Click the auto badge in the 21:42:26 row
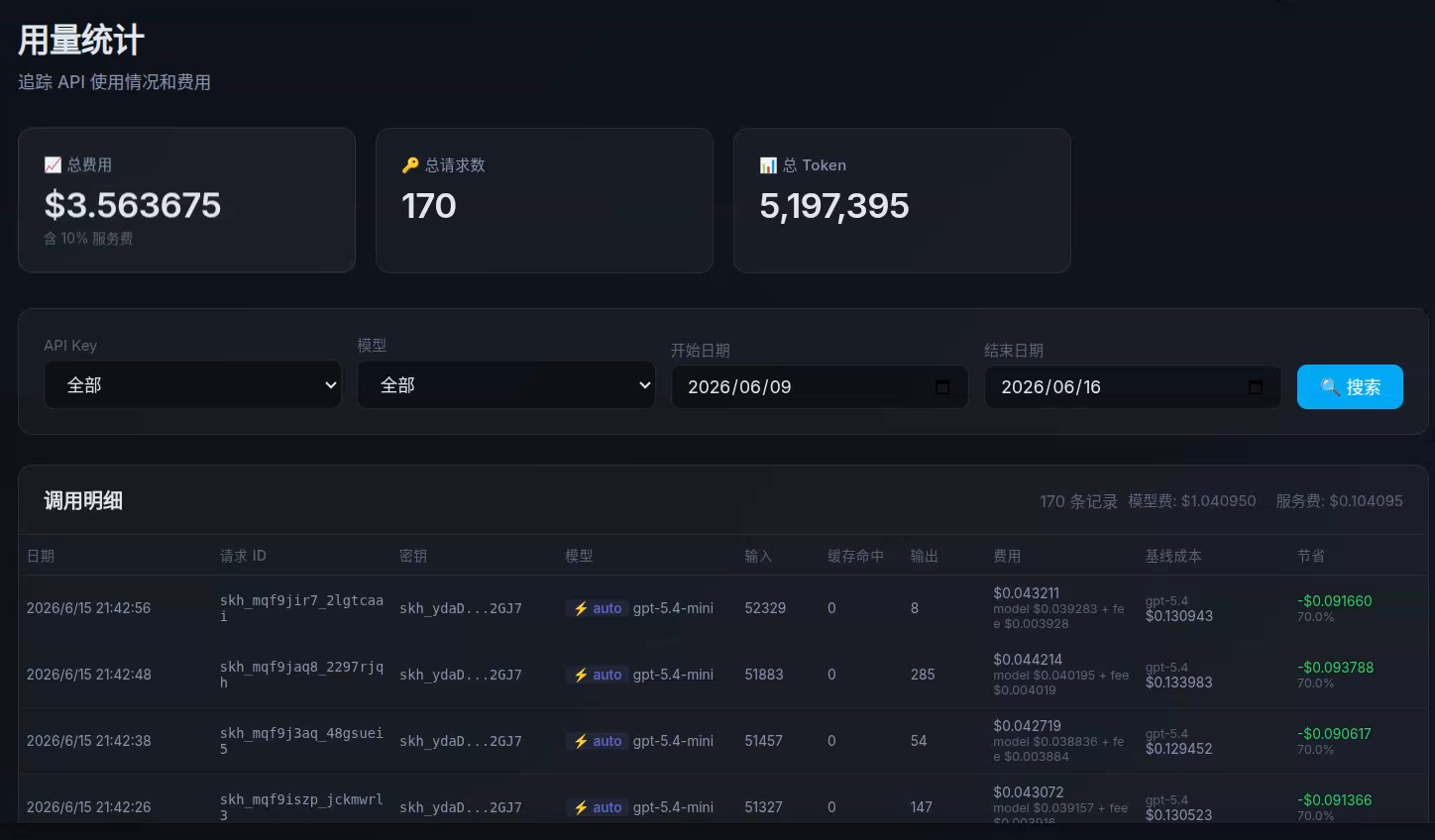 598,807
